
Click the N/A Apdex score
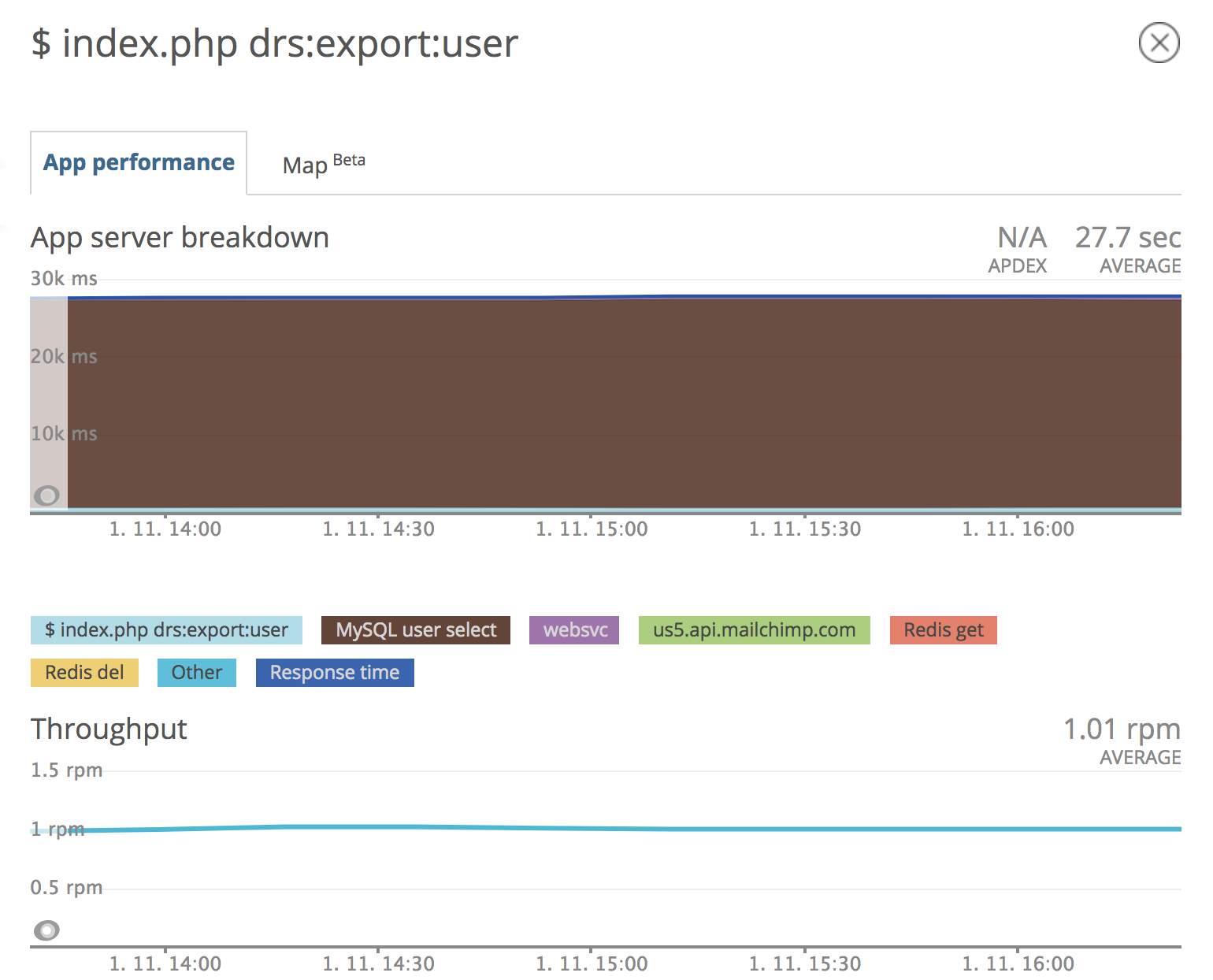pyautogui.click(x=1021, y=237)
